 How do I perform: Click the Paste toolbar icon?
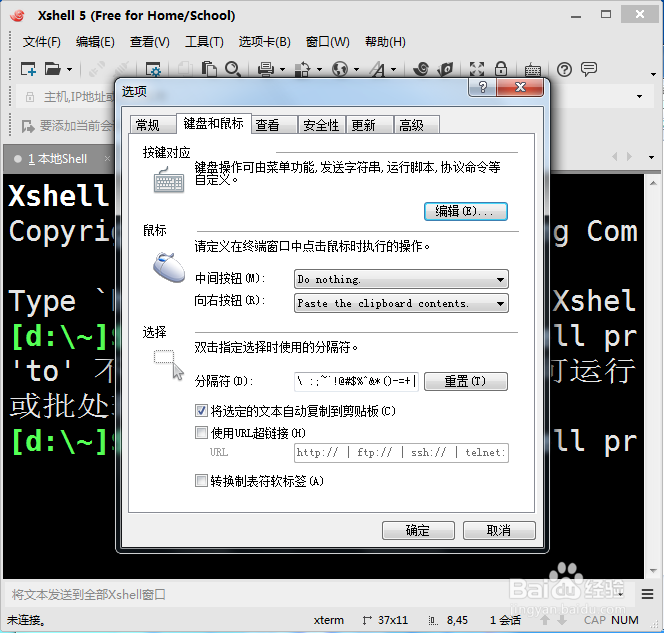click(209, 69)
